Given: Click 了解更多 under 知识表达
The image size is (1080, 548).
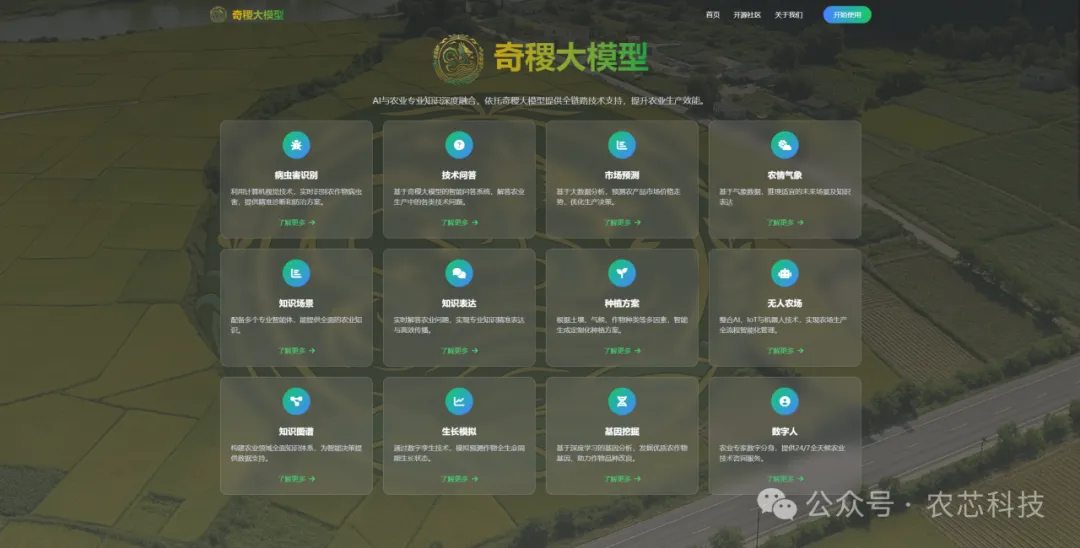Looking at the screenshot, I should tap(459, 350).
